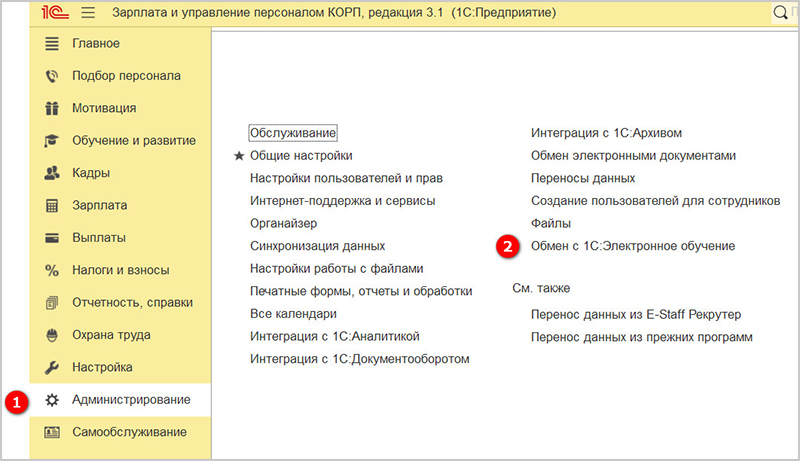800x461 pixels.
Task: Click the Выплаты card icon
Action: coord(52,238)
